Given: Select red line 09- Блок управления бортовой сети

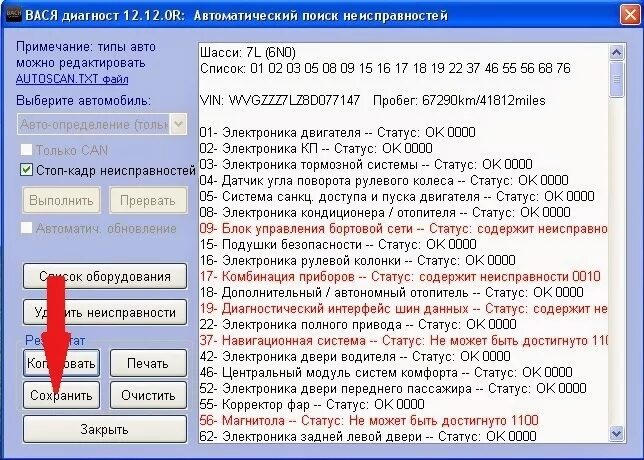Looking at the screenshot, I should pyautogui.click(x=403, y=228).
